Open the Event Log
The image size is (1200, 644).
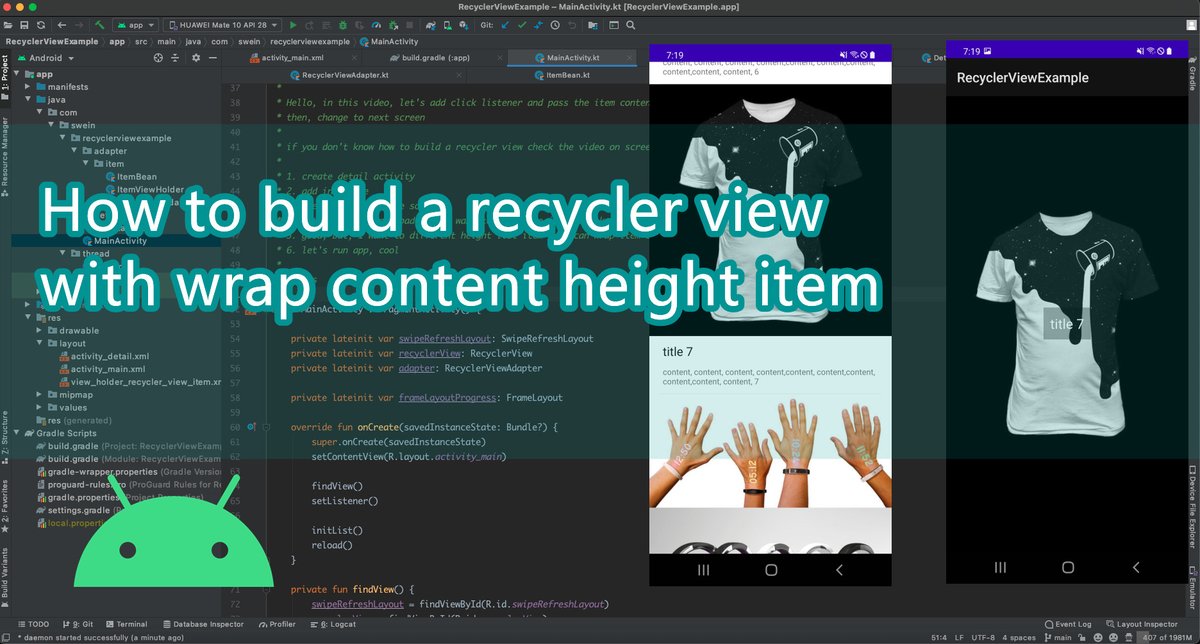1068,624
